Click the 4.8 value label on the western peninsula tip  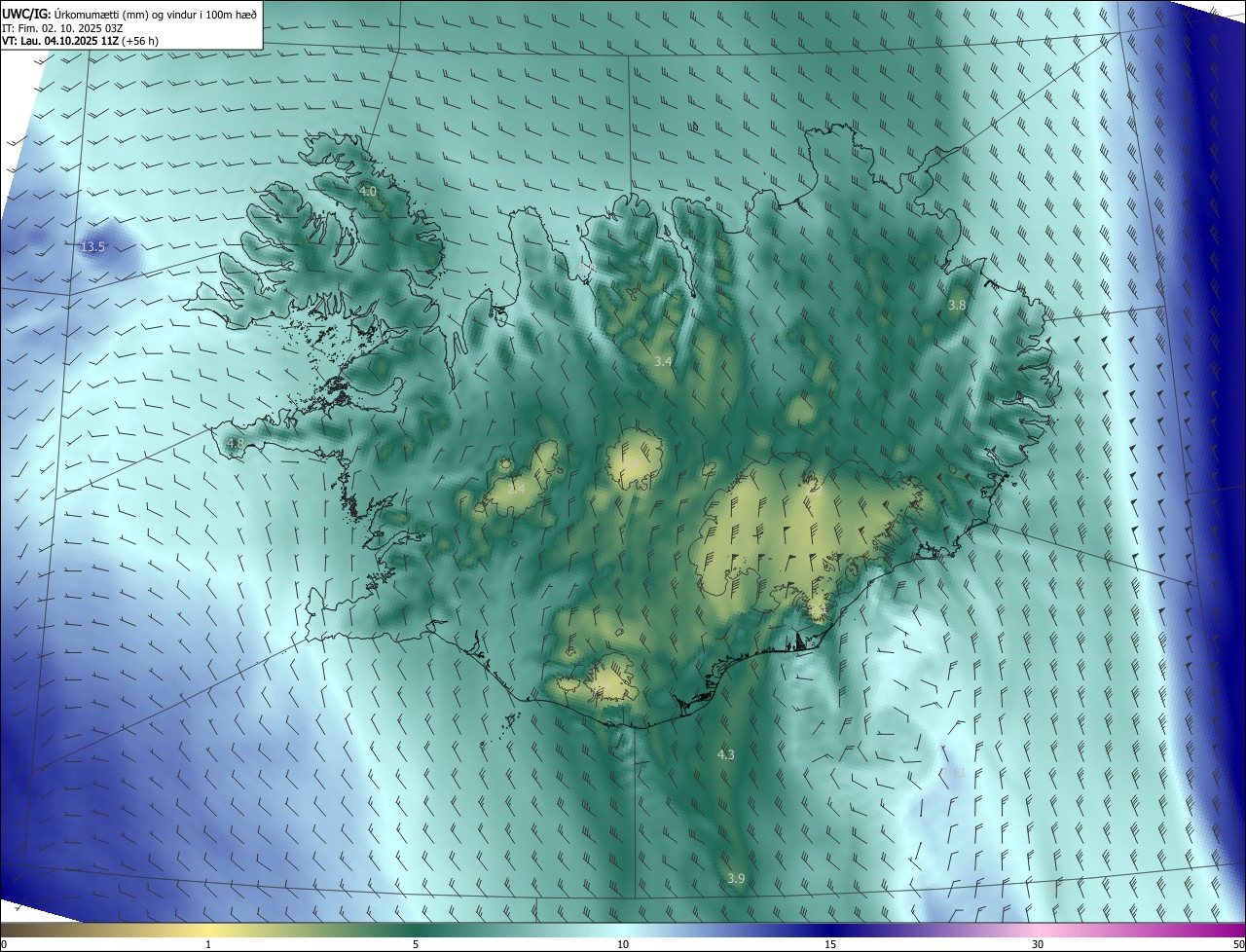pyautogui.click(x=235, y=443)
